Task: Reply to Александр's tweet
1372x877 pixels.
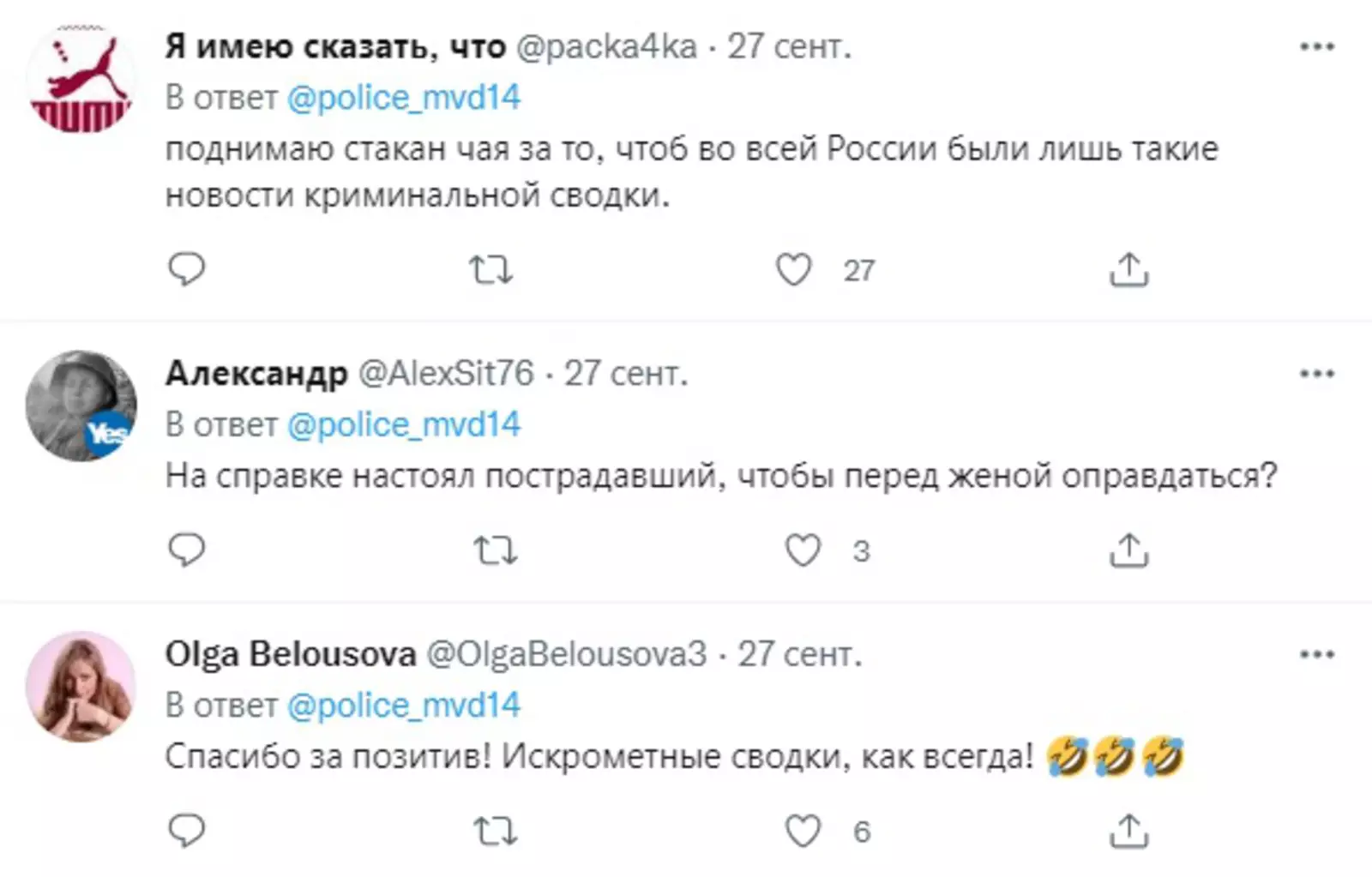Action: point(186,550)
